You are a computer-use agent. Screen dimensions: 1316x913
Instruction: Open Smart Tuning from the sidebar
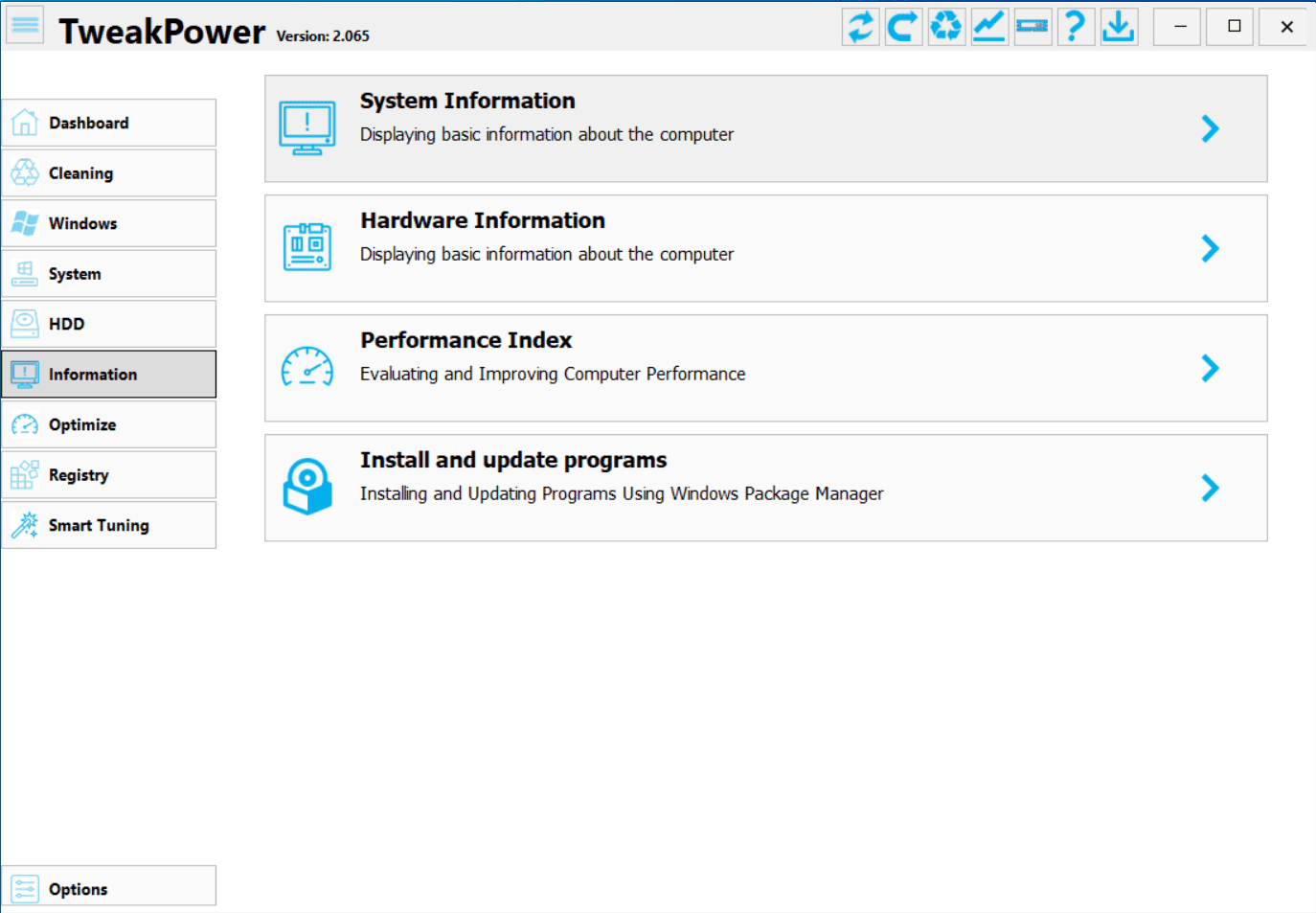coord(109,525)
